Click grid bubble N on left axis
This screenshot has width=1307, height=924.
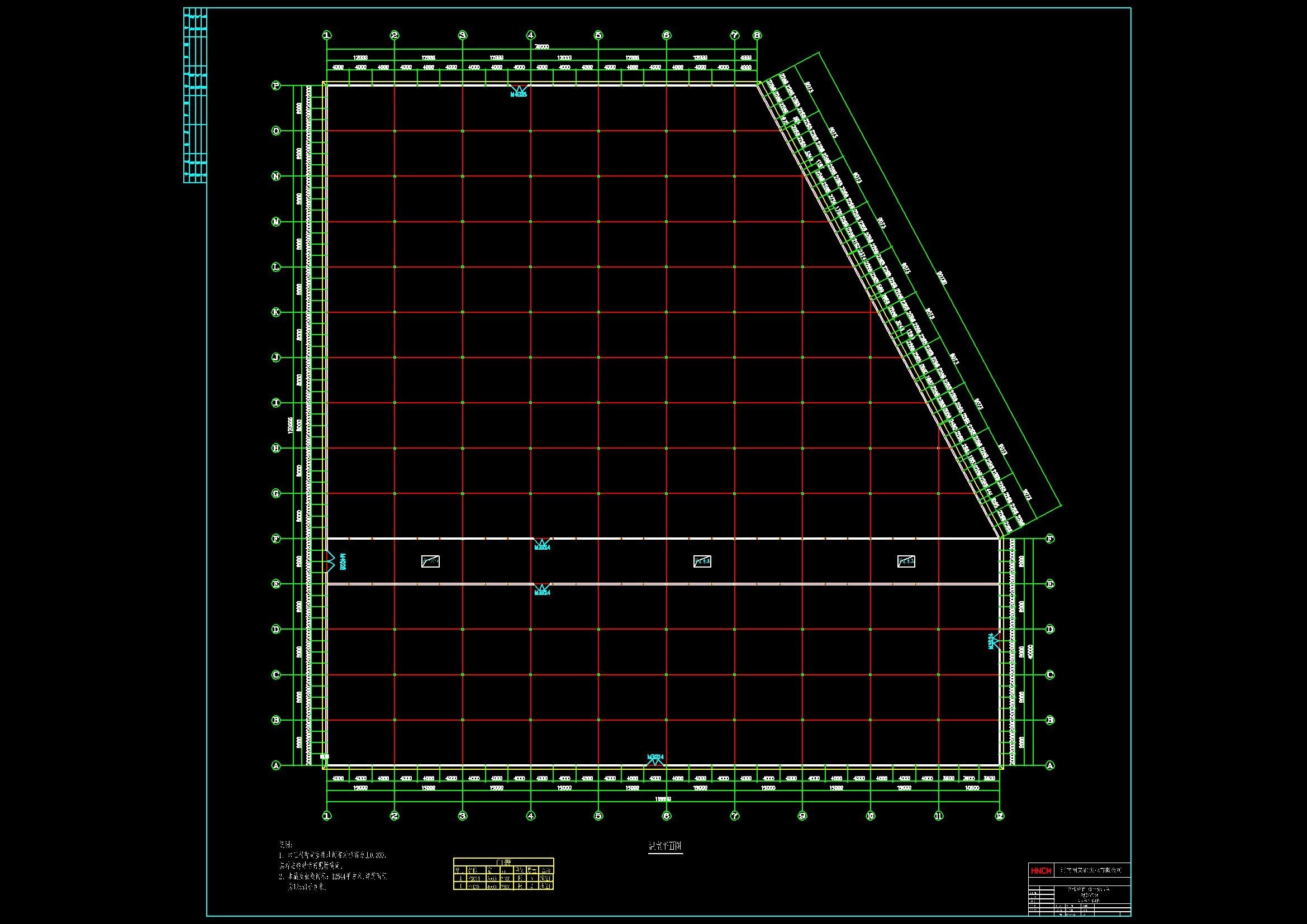pyautogui.click(x=276, y=177)
